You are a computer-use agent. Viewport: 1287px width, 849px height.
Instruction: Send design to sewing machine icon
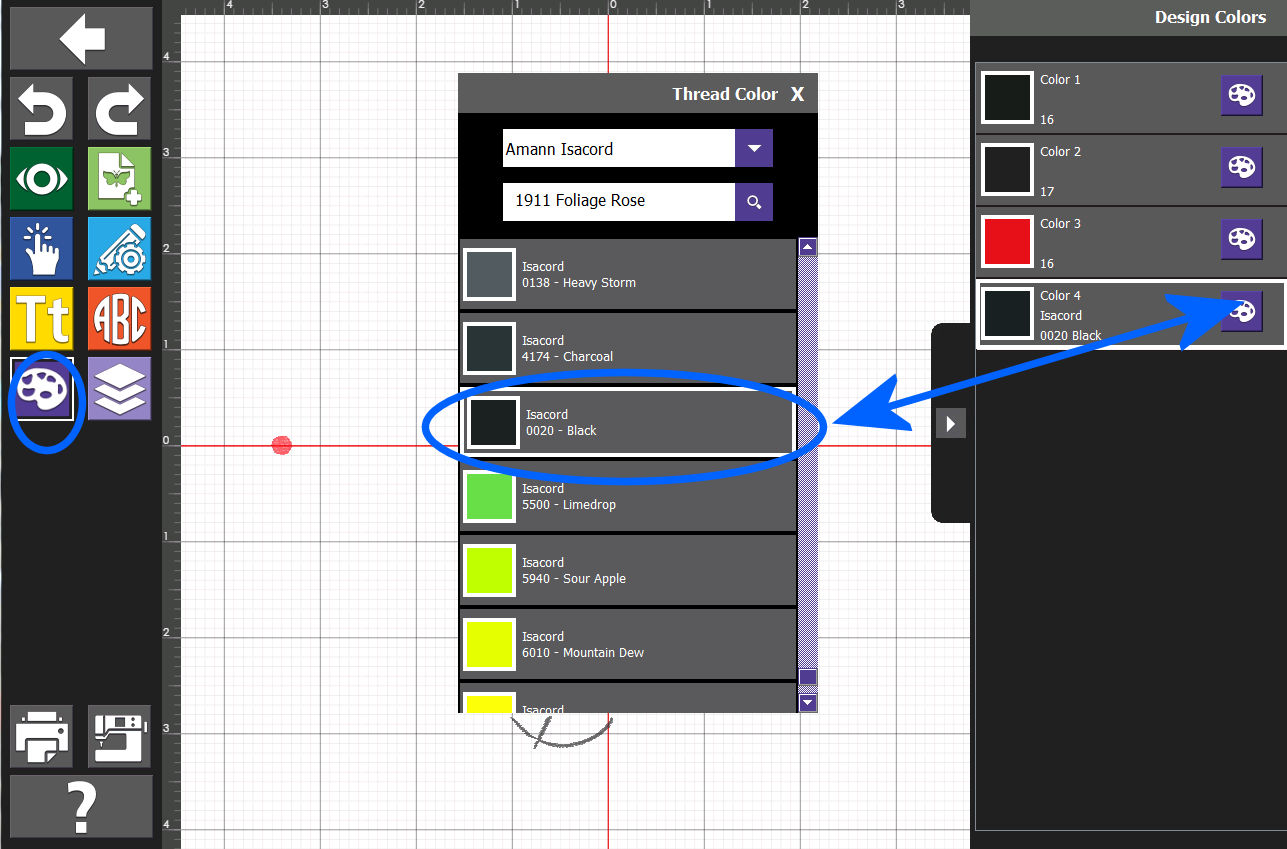point(119,736)
